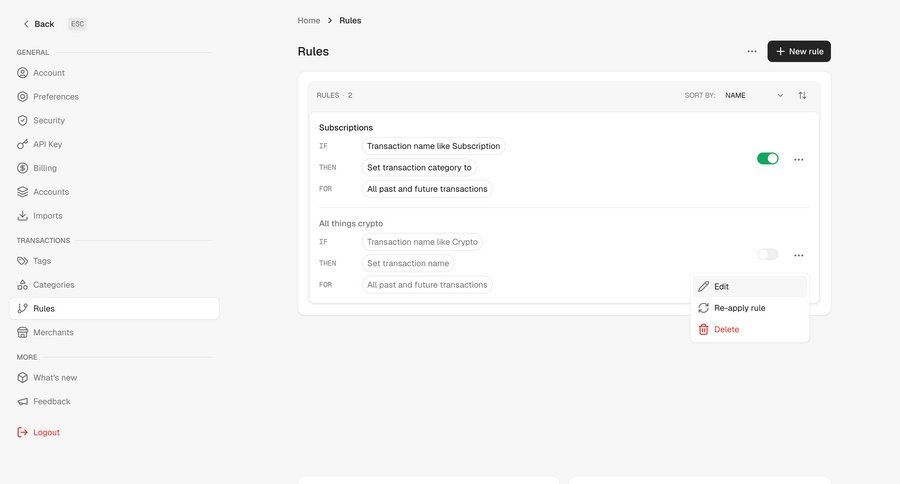This screenshot has height=484, width=900.
Task: Click the Tags icon in sidebar
Action: [x=22, y=261]
